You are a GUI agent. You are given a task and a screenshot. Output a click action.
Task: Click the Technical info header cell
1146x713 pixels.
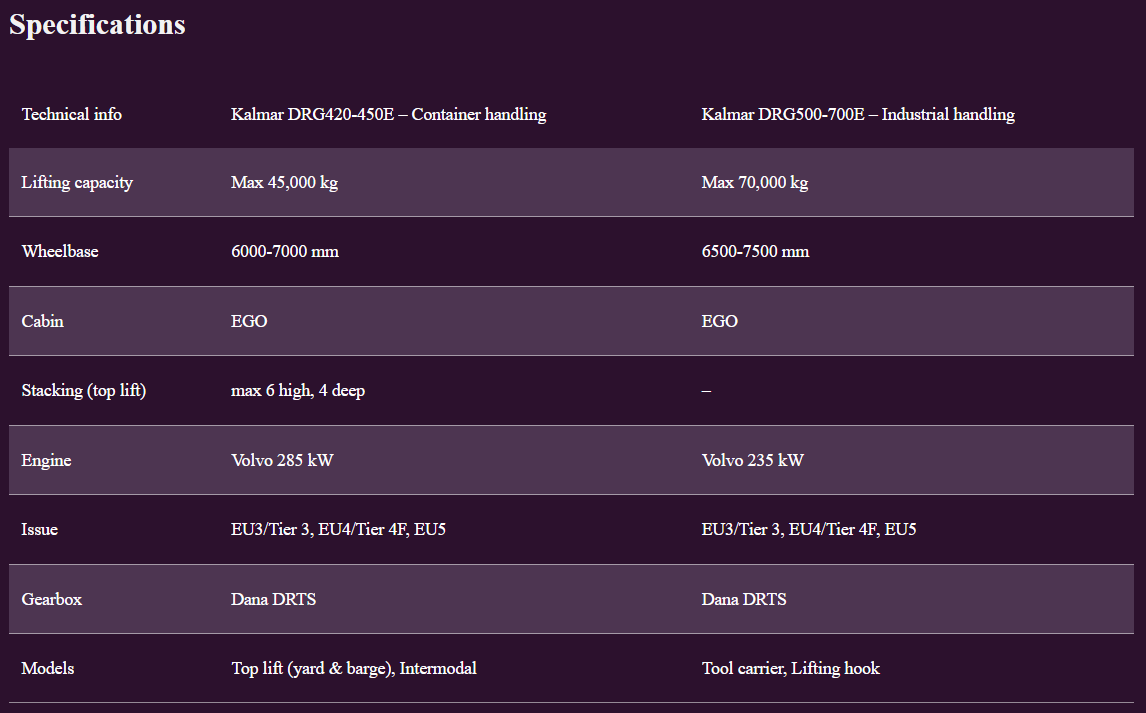coord(72,114)
